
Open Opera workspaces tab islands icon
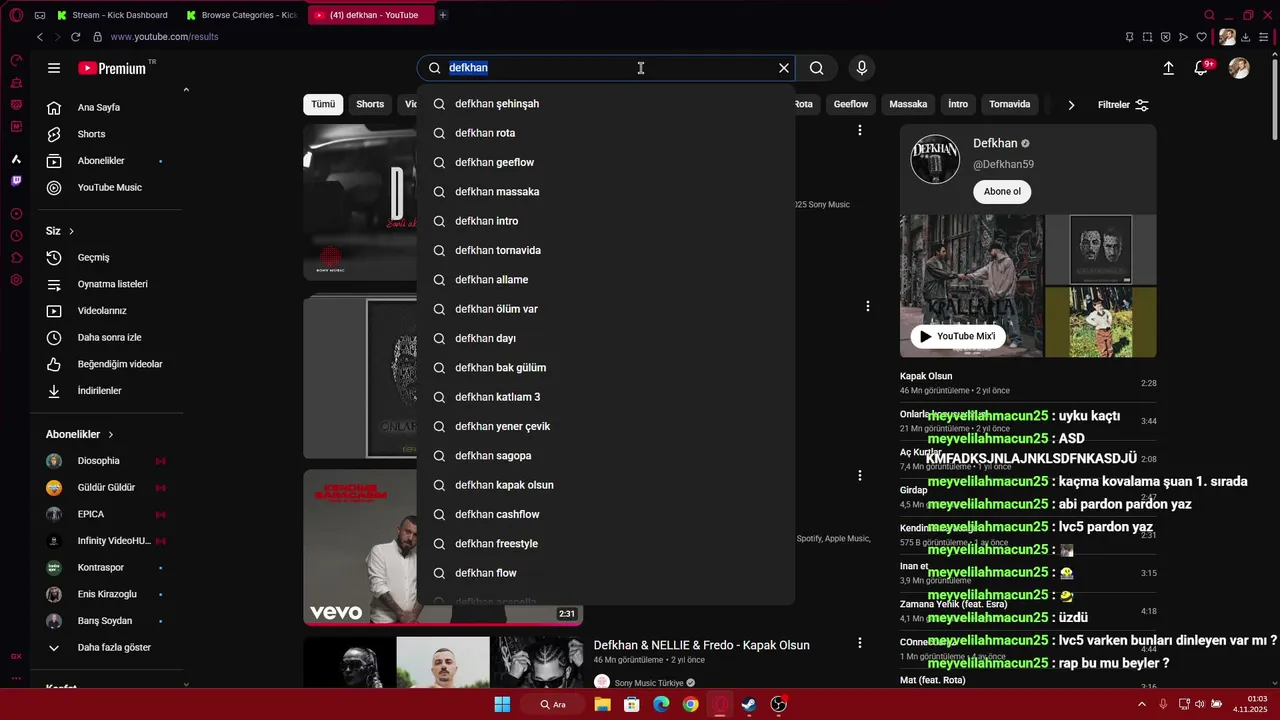(39, 15)
